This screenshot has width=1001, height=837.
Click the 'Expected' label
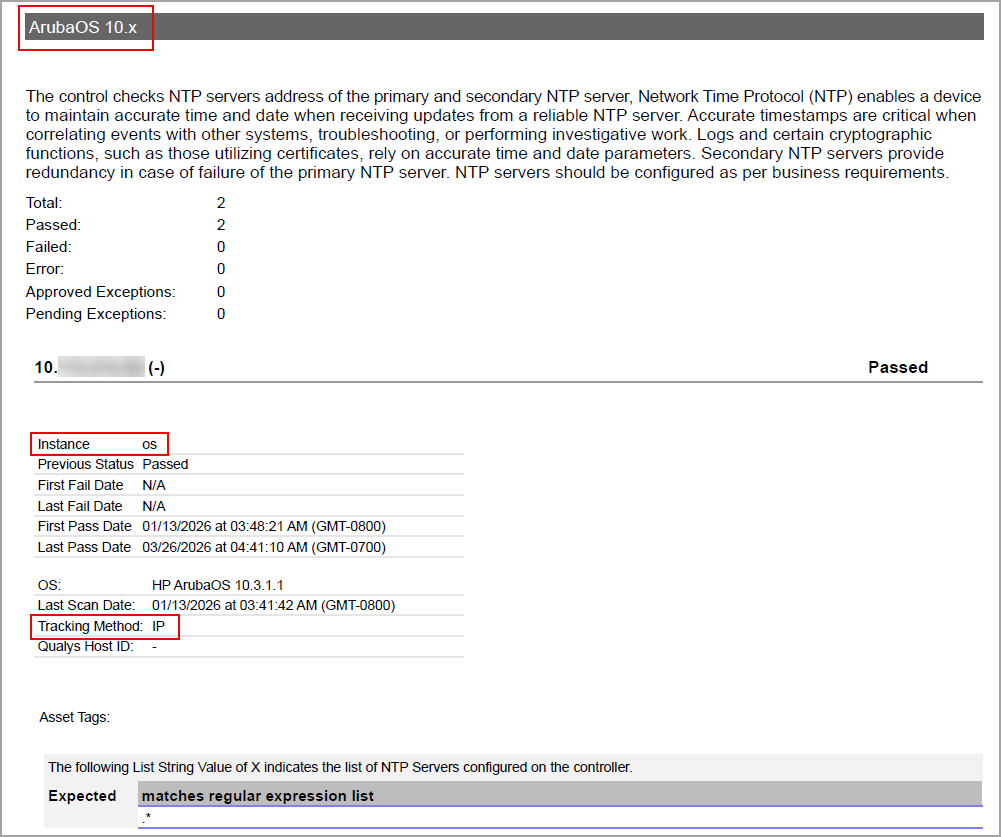[x=82, y=796]
